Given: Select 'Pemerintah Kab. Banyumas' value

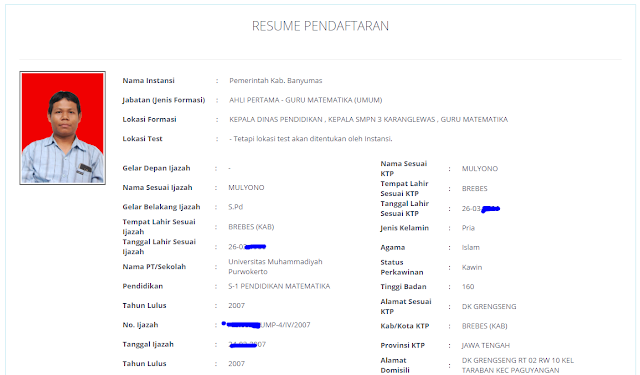Looking at the screenshot, I should coord(276,81).
